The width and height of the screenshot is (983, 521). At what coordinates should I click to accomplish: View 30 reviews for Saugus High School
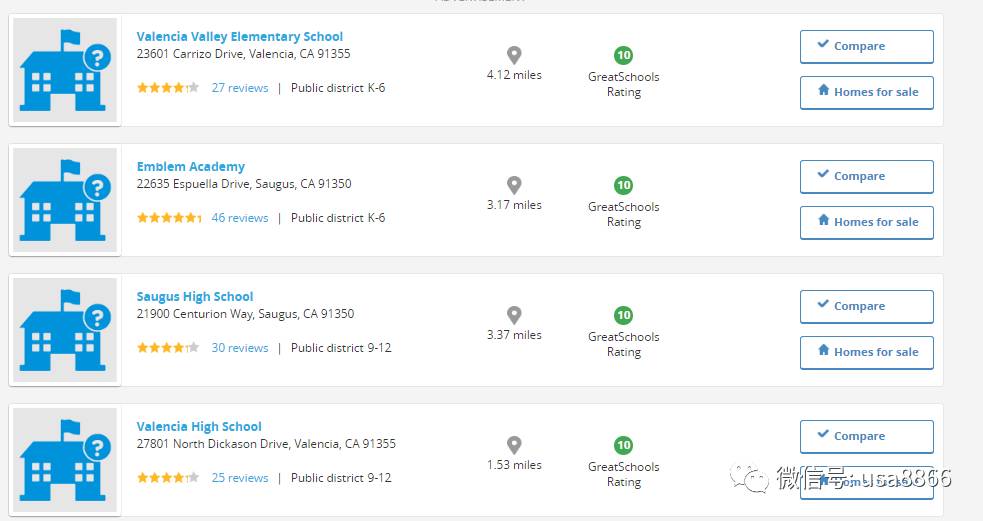pyautogui.click(x=239, y=347)
